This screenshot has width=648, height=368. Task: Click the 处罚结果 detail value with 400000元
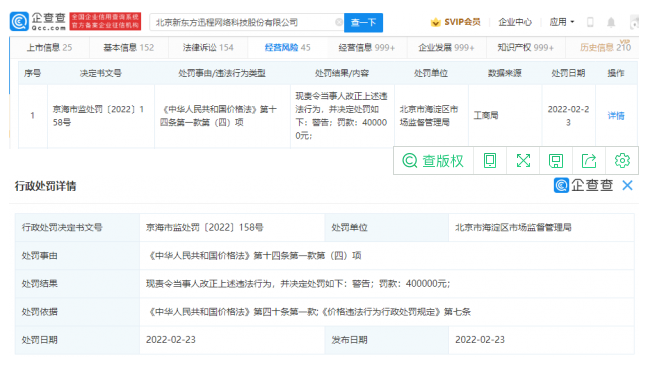click(x=298, y=284)
